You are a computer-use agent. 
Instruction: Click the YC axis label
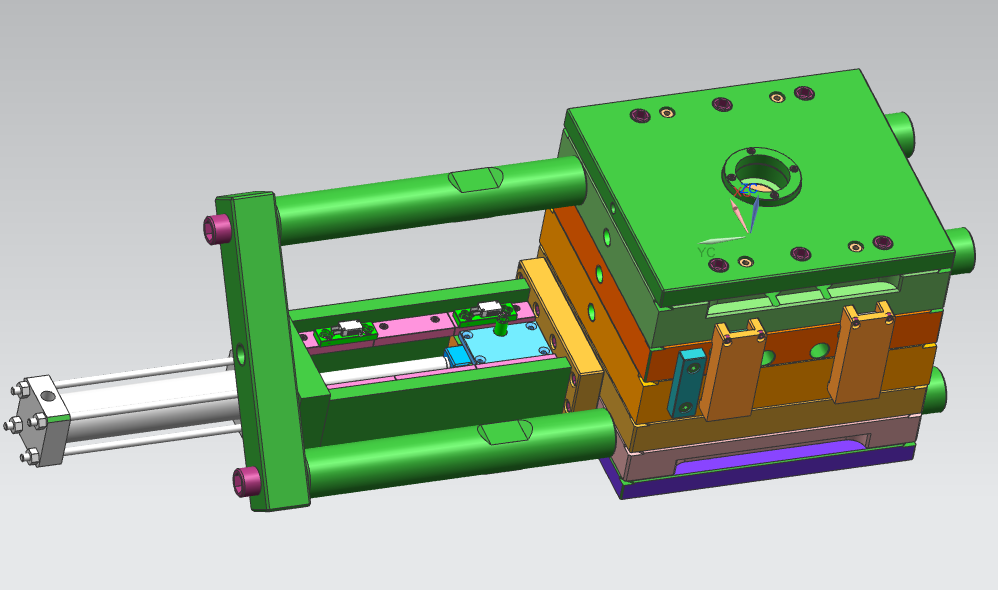point(706,253)
